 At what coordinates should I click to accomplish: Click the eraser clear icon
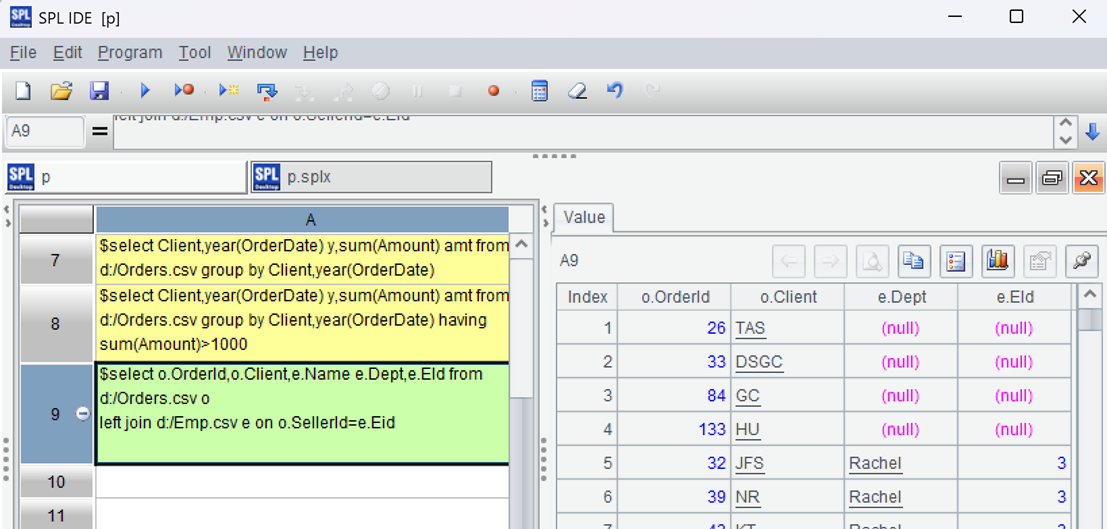[x=577, y=91]
